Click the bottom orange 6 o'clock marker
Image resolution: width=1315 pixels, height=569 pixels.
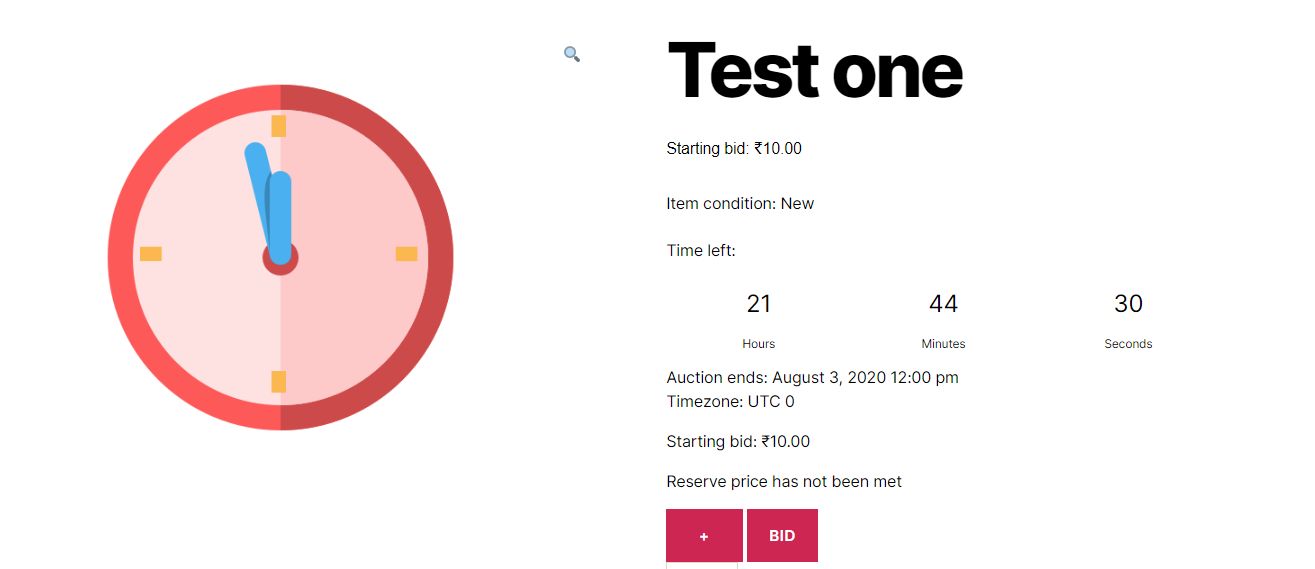click(x=279, y=381)
